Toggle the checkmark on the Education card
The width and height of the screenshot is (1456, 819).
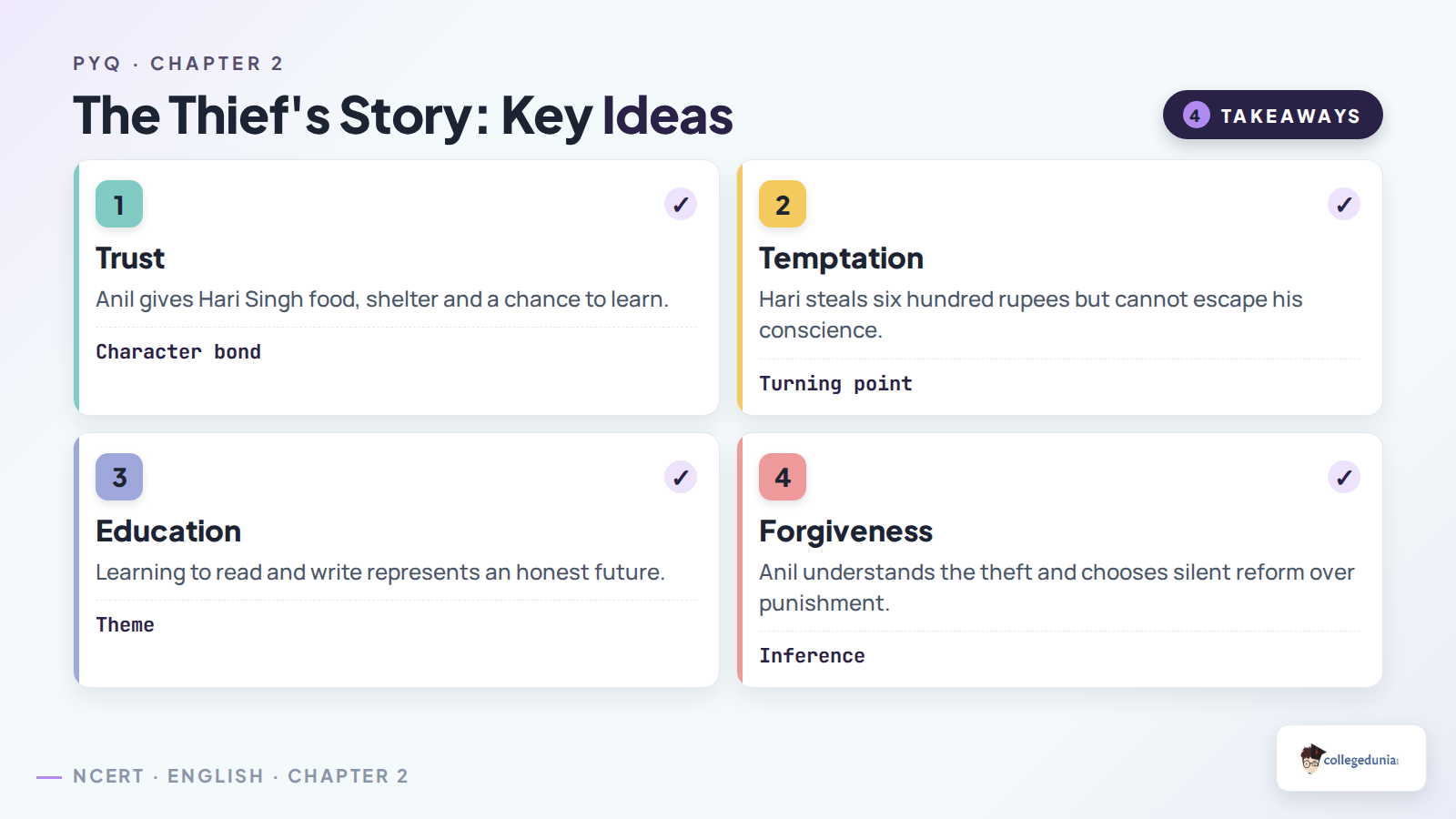point(681,477)
